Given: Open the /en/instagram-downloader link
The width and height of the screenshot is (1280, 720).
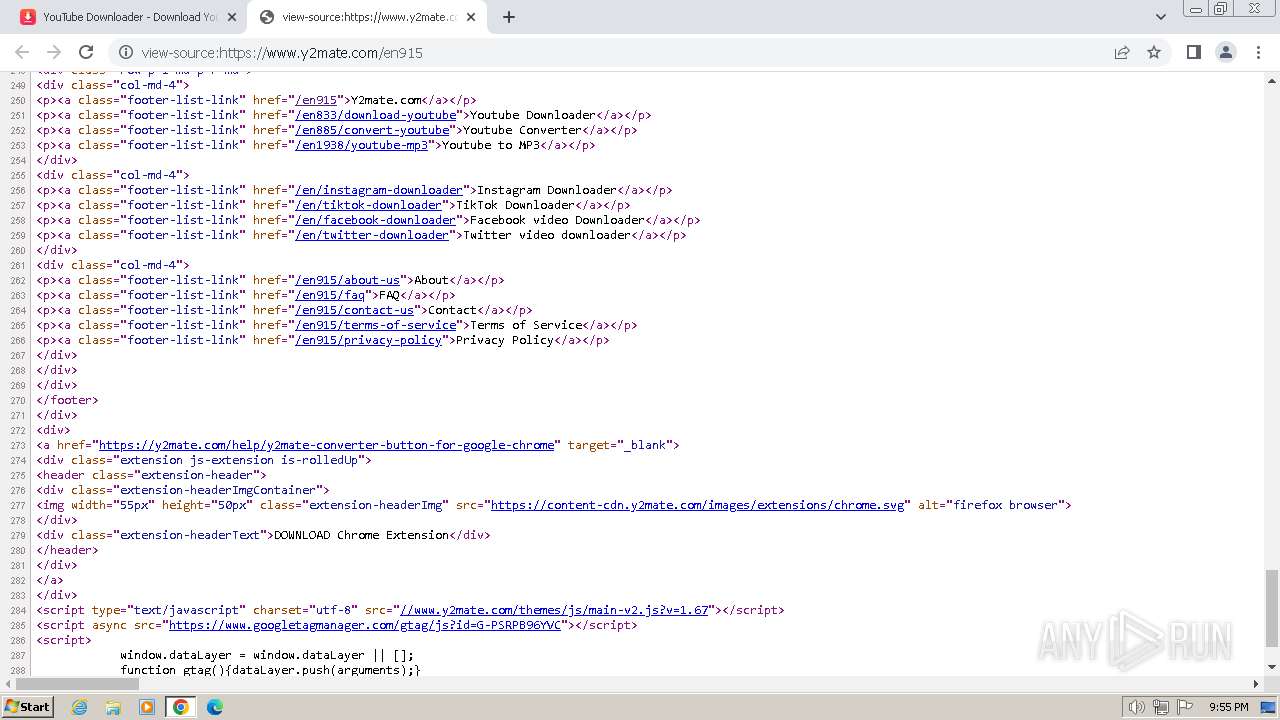Looking at the screenshot, I should pyautogui.click(x=379, y=190).
